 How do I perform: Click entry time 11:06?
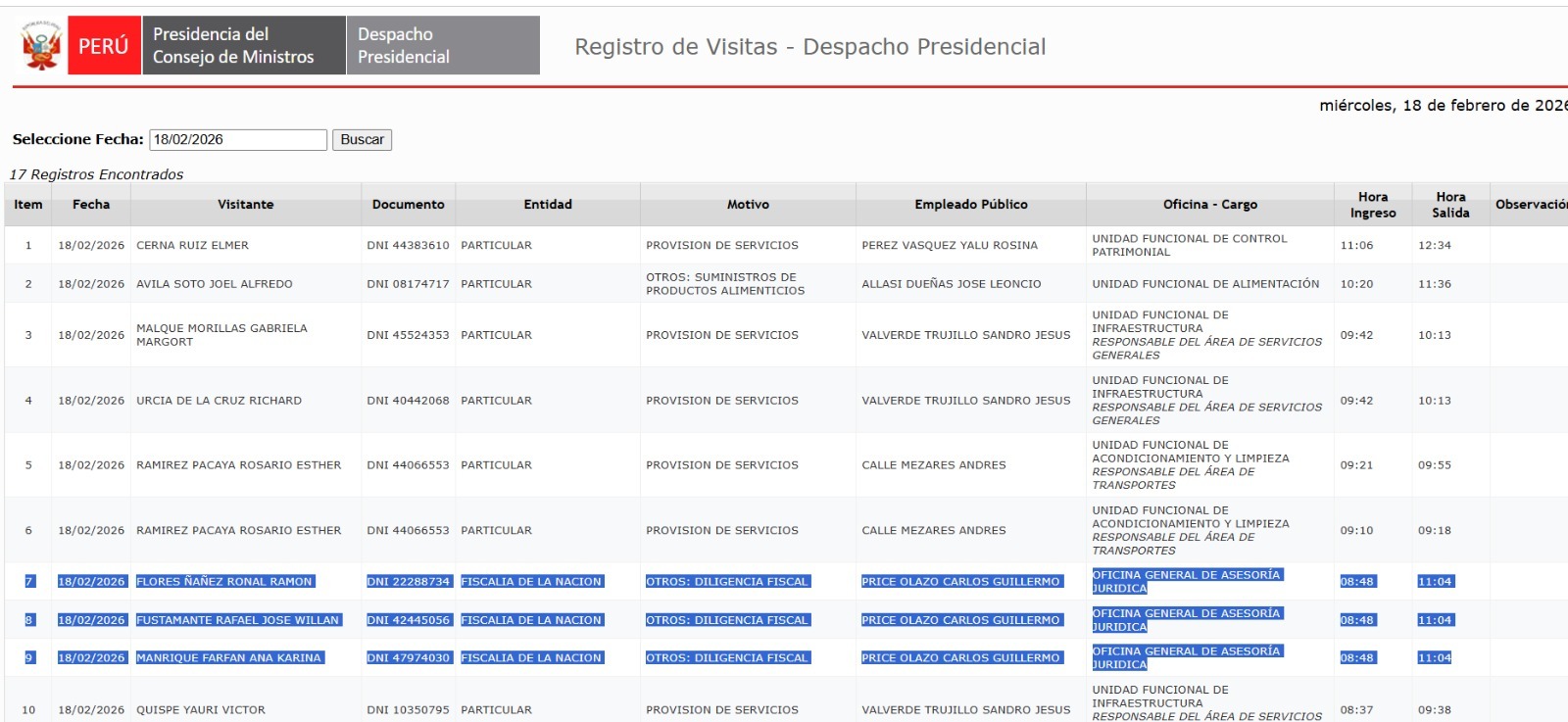[x=1356, y=246]
